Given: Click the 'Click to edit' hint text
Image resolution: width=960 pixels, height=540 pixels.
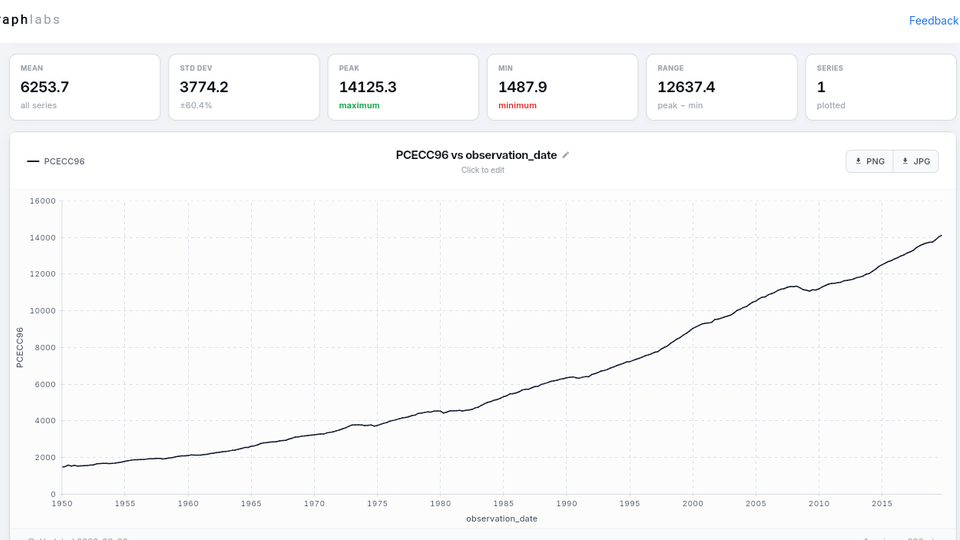Looking at the screenshot, I should [482, 170].
